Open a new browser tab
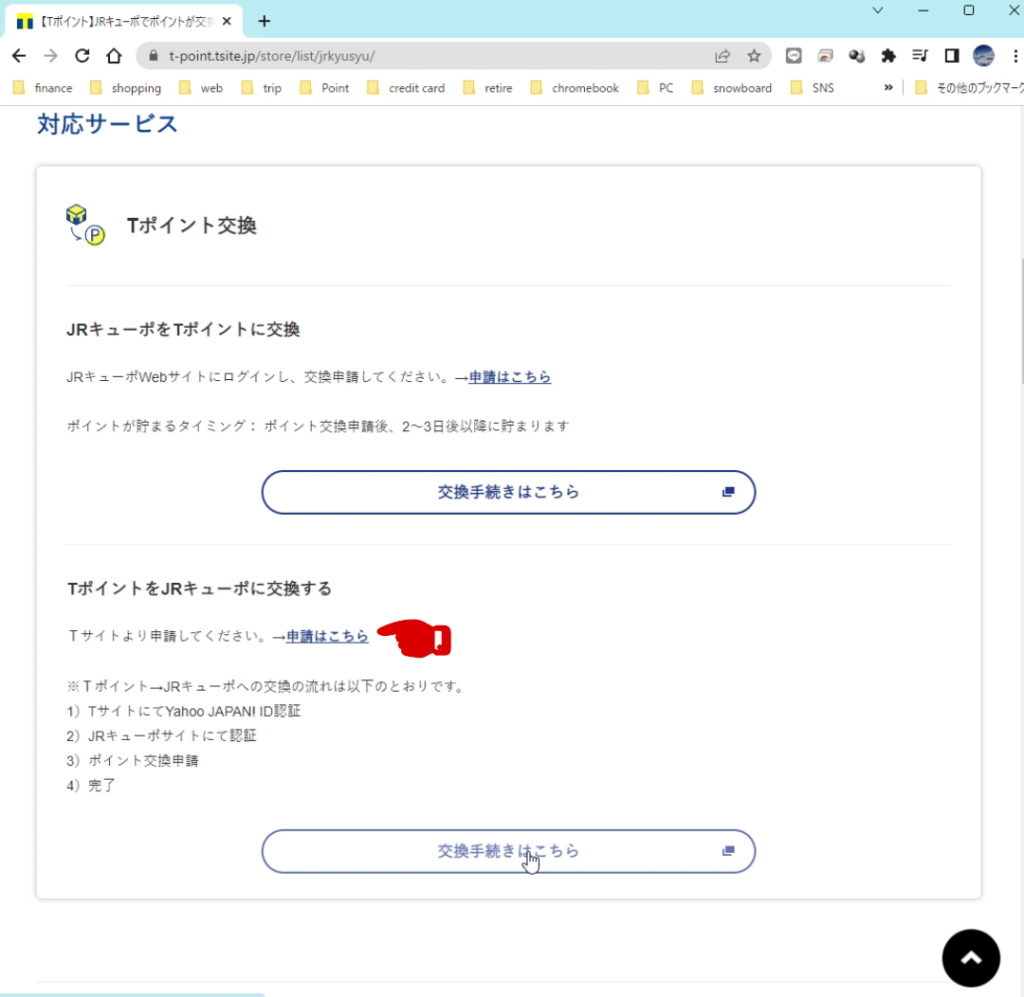1024x997 pixels. [264, 21]
